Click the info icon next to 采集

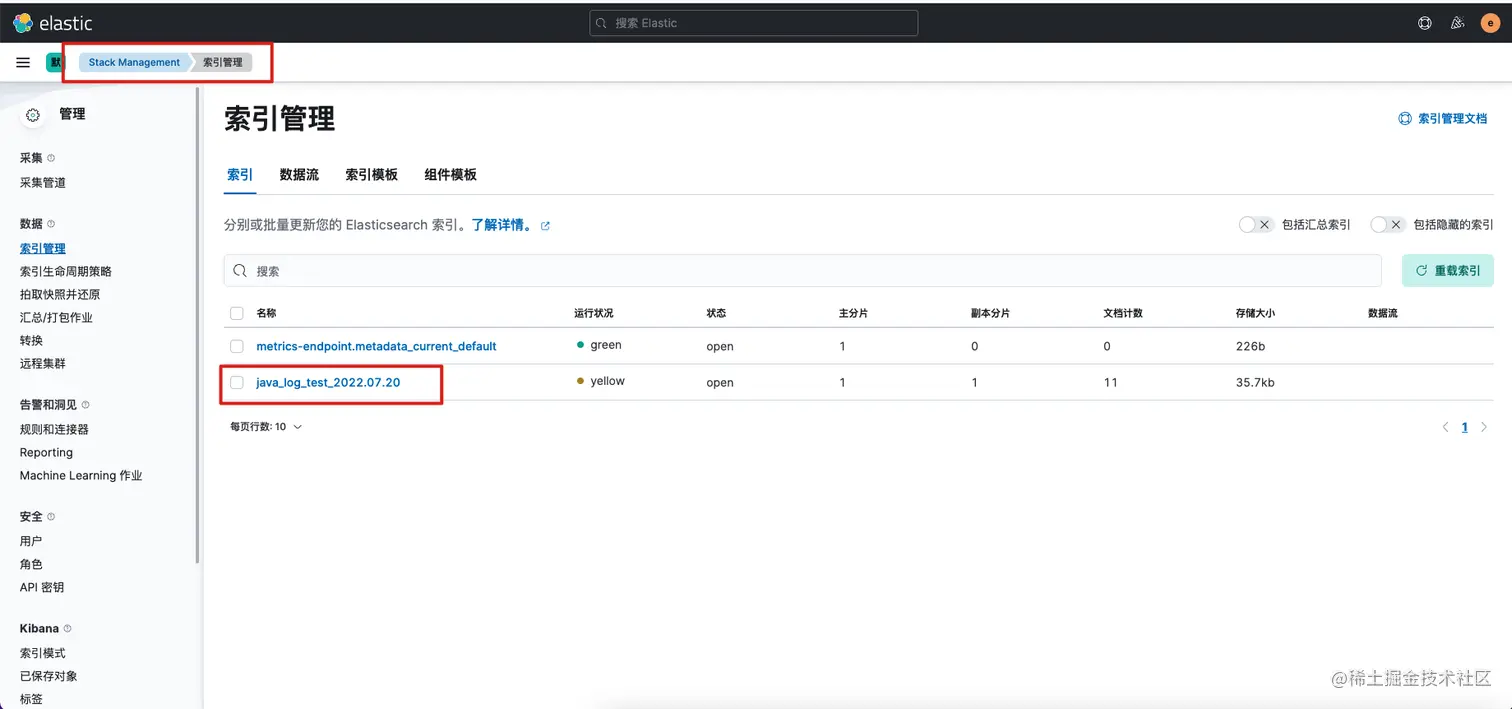tap(51, 158)
